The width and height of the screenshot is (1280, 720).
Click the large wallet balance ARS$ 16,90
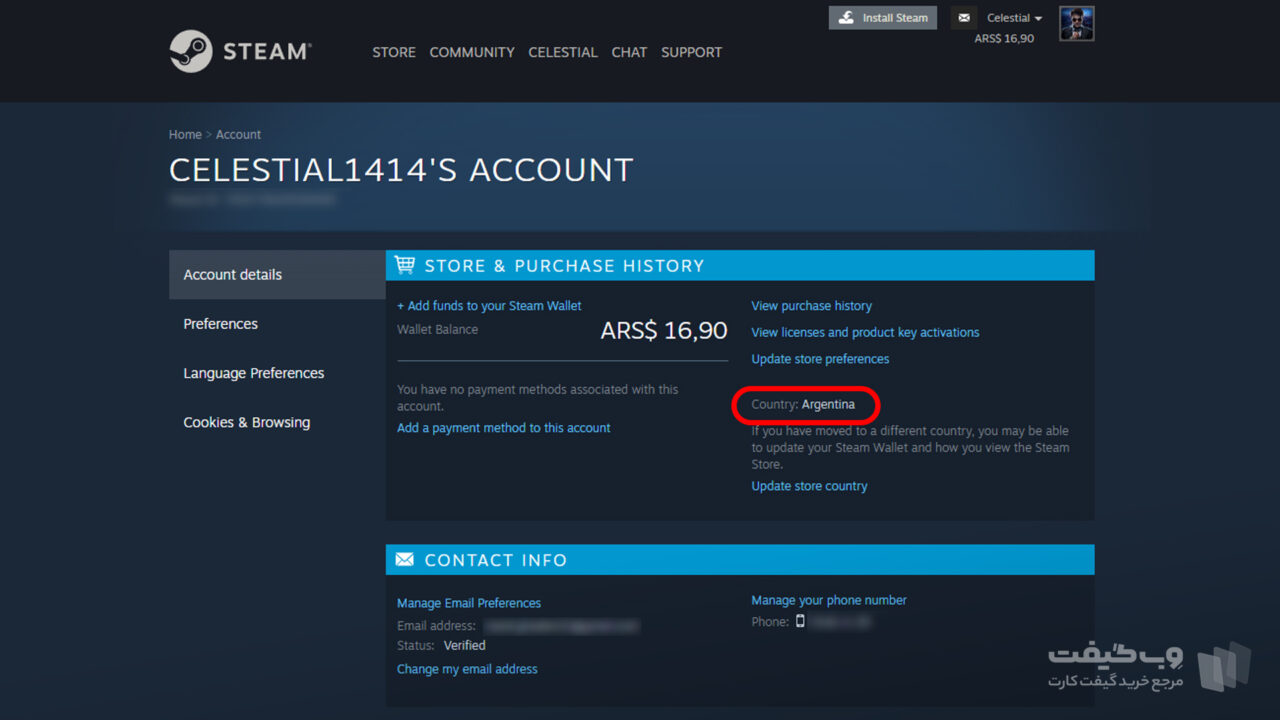tap(664, 331)
